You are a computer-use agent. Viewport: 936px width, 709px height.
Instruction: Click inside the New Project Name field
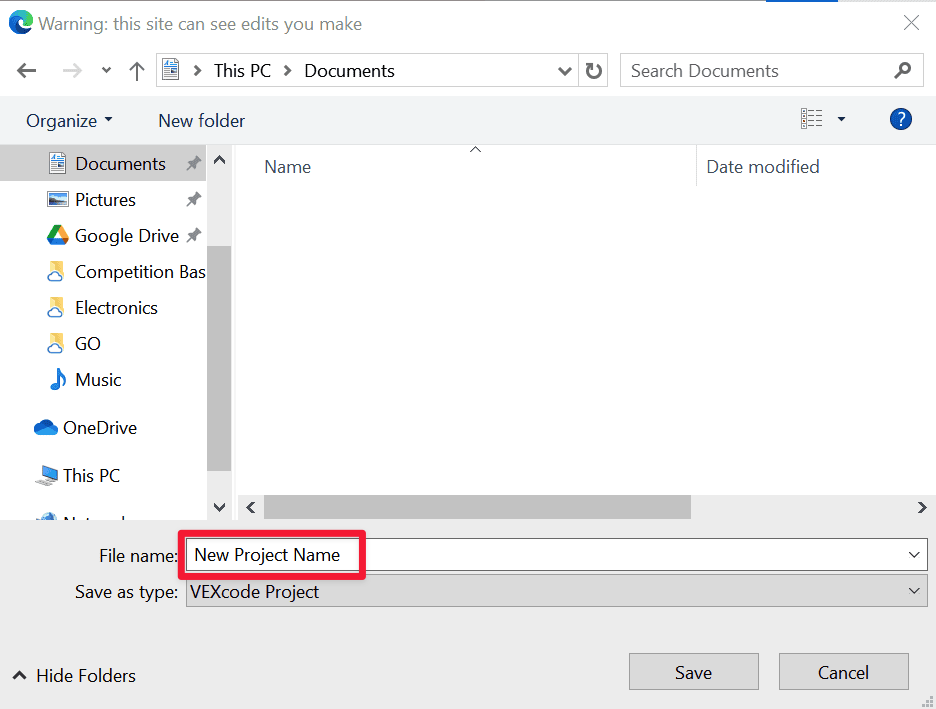coord(270,555)
